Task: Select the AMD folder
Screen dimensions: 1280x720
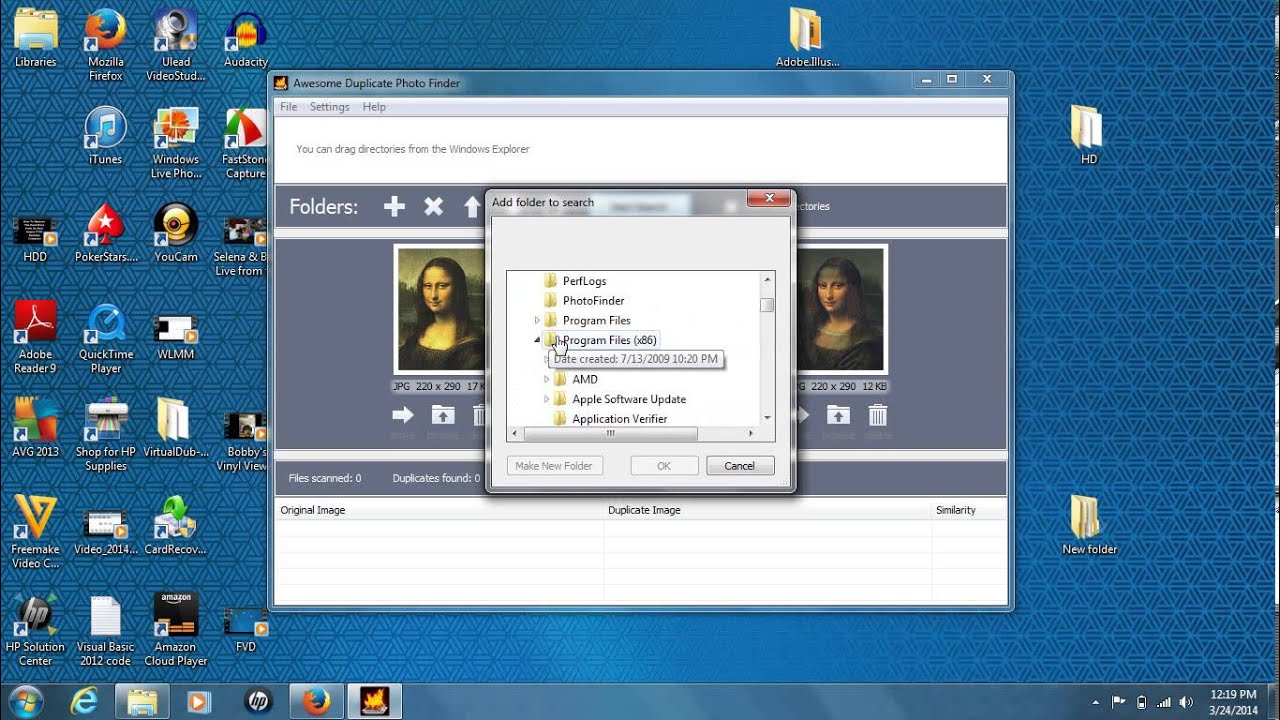Action: [x=585, y=379]
